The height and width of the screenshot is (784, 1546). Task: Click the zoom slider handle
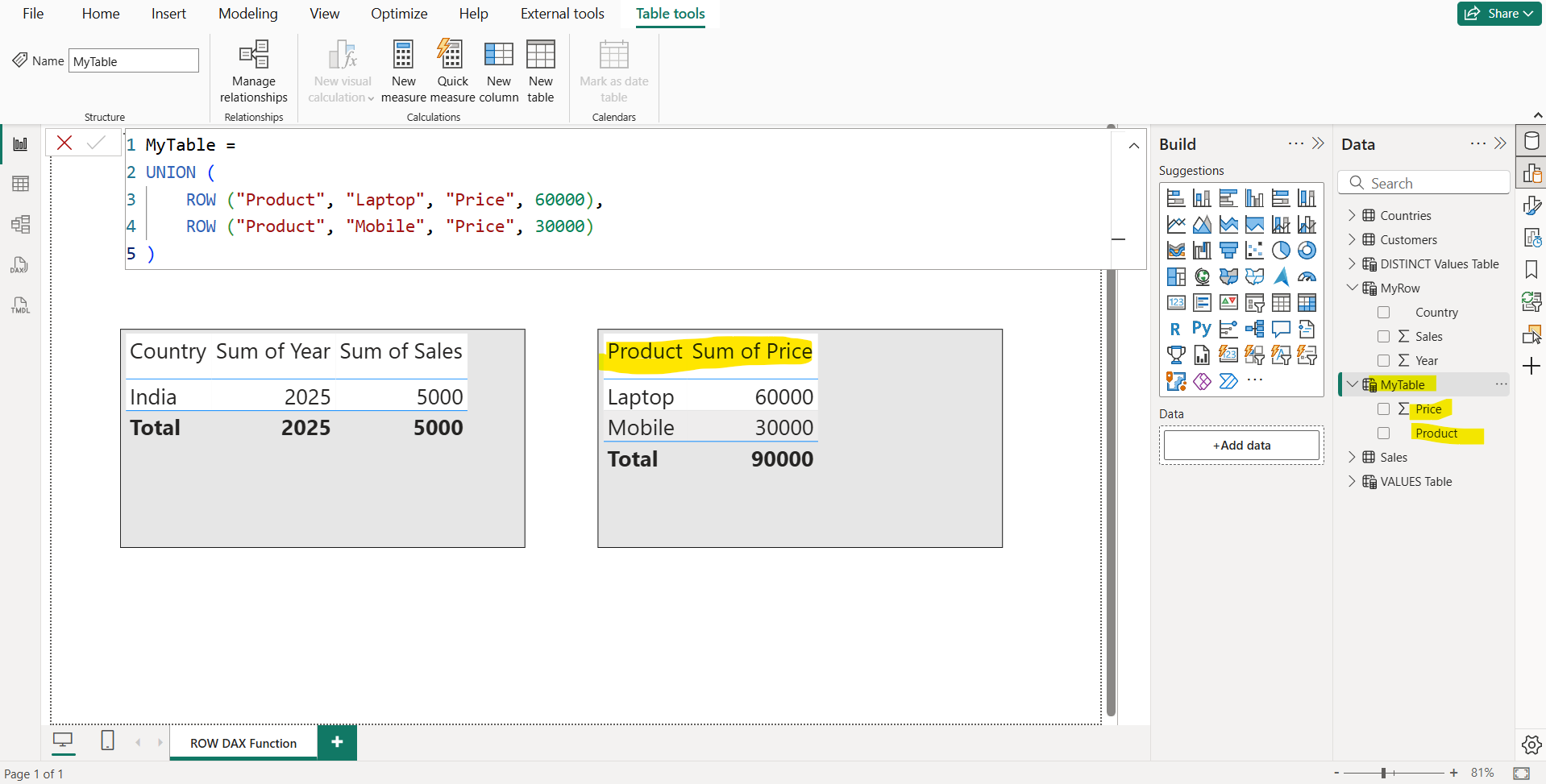point(1383,773)
